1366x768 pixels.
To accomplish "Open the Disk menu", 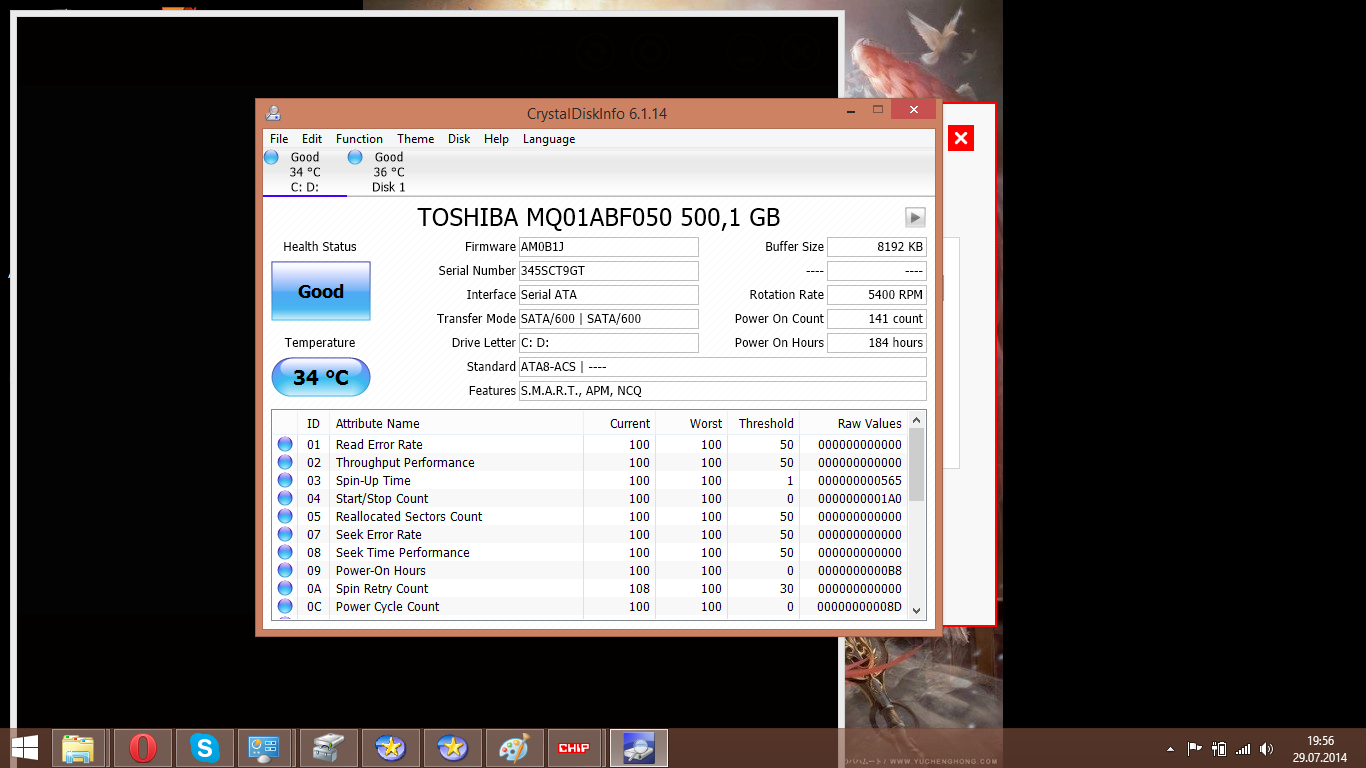I will [459, 139].
